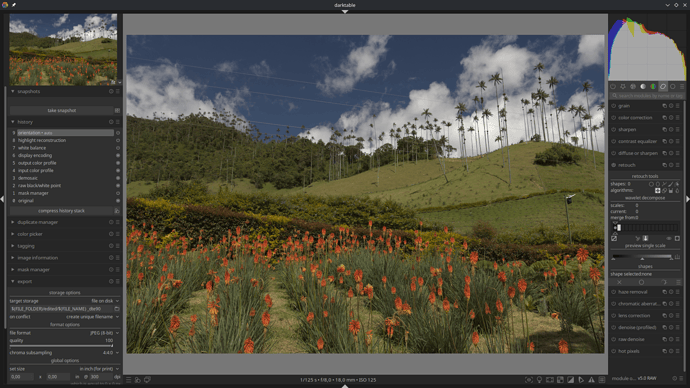690x388 pixels.
Task: Open quick presets menu in bottom bar
Action: point(128,380)
